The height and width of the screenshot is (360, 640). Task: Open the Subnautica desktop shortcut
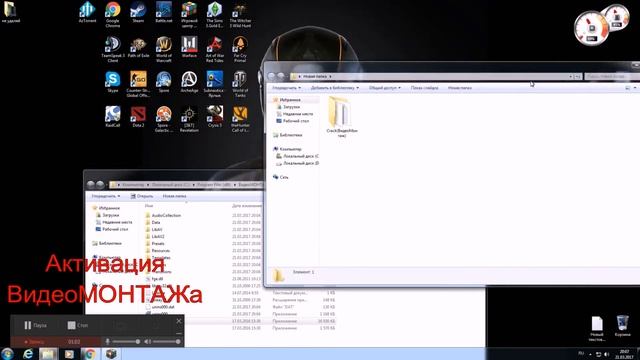(x=214, y=84)
